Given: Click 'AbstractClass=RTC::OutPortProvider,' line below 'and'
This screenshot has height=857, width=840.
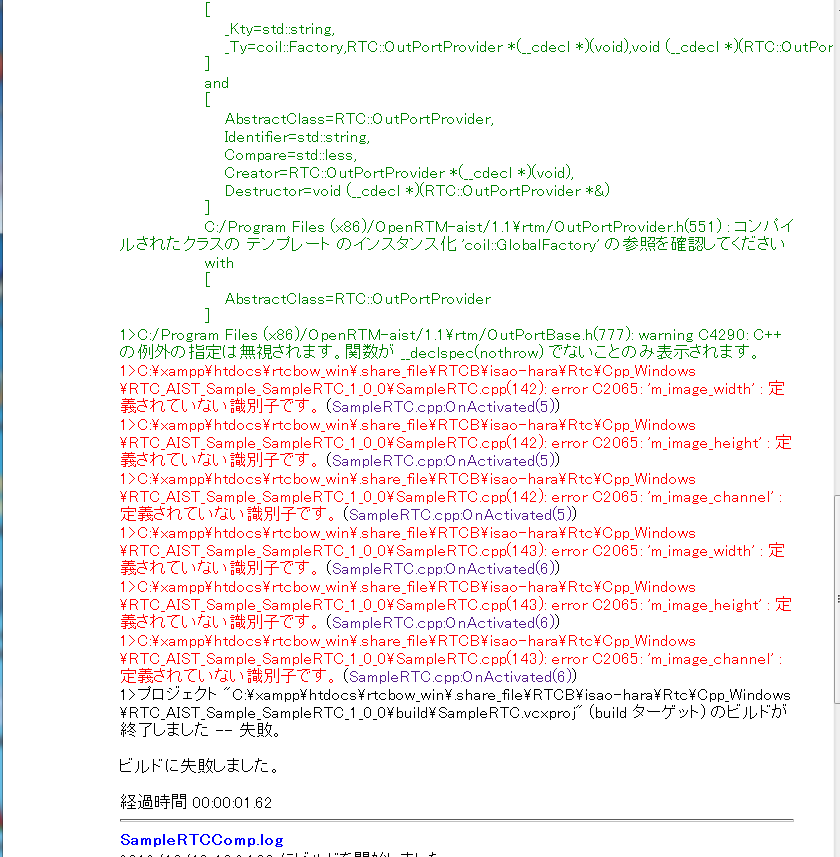Looking at the screenshot, I should click(x=359, y=119).
